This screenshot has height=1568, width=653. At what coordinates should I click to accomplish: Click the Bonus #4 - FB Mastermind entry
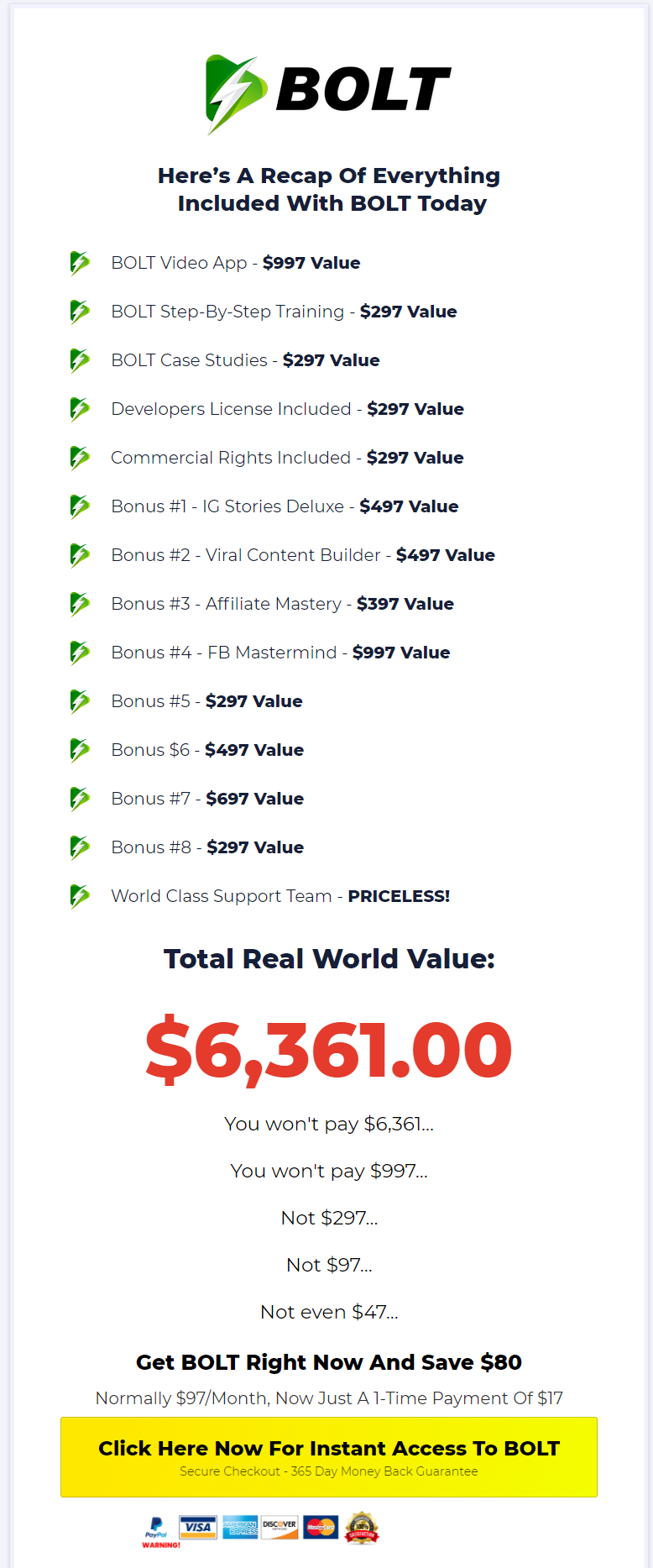[279, 653]
